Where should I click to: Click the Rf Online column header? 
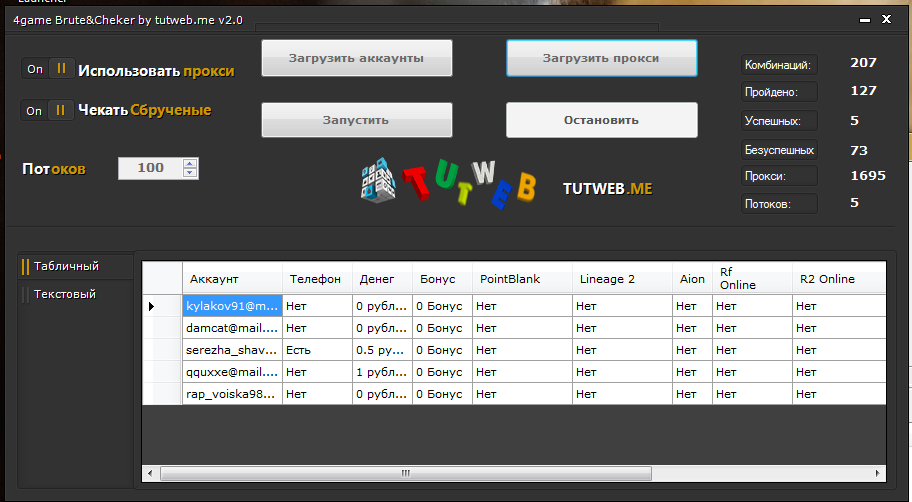tap(753, 279)
